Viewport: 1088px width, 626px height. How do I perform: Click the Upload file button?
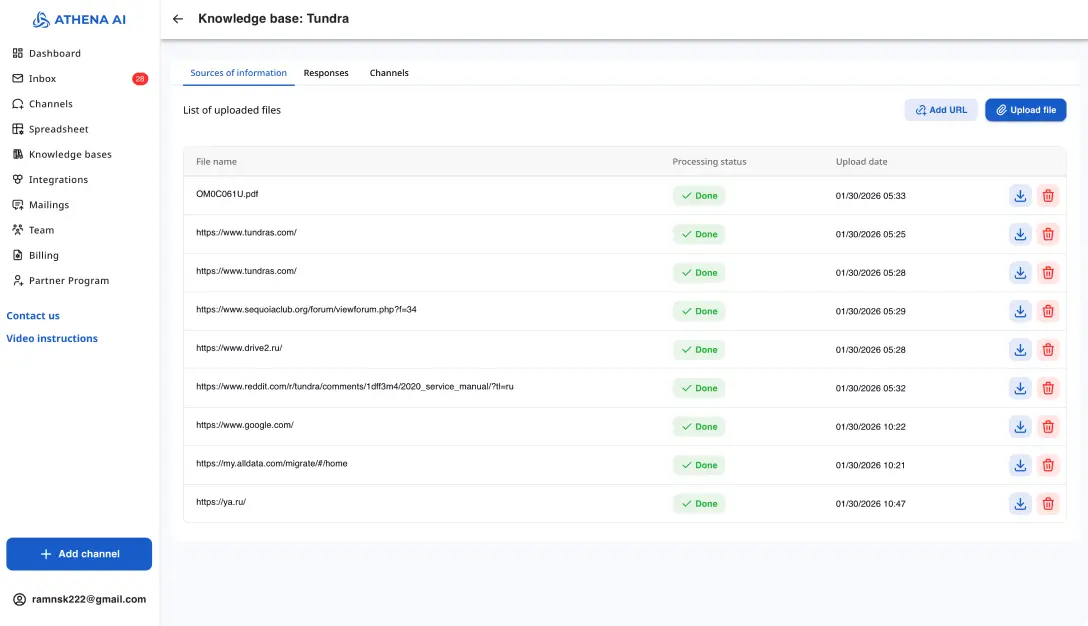(x=1025, y=110)
